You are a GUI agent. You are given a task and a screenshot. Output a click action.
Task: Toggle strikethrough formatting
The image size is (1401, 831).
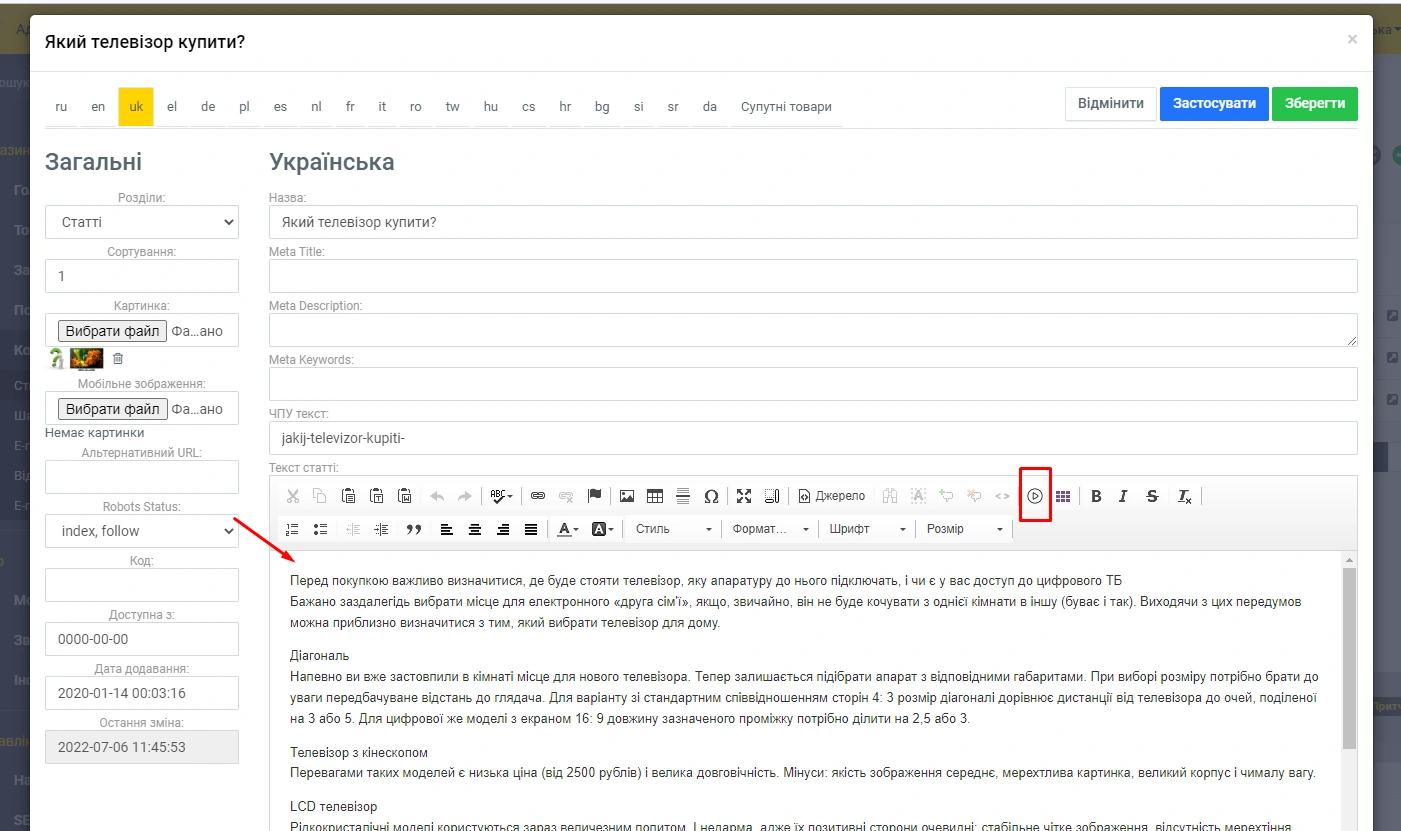click(x=1152, y=496)
